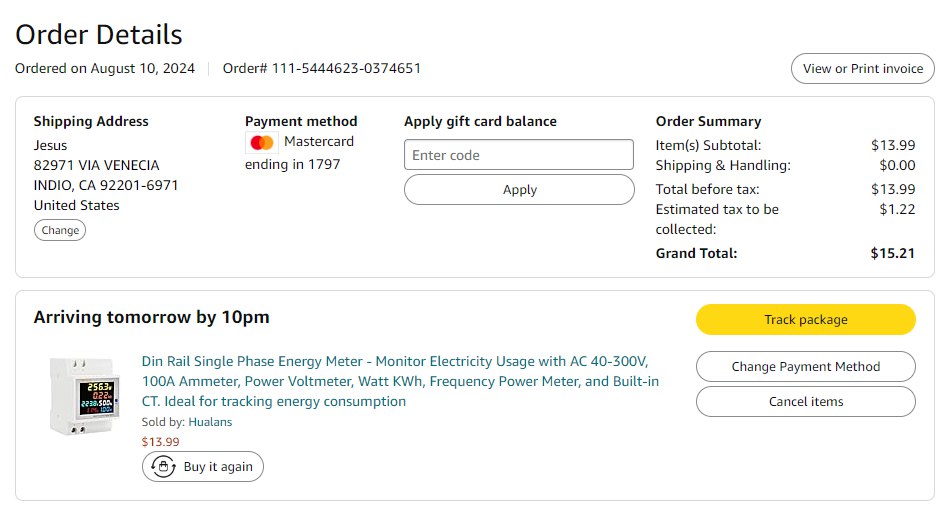Open the Din Rail Energy Meter product link
The image size is (951, 510).
(400, 381)
